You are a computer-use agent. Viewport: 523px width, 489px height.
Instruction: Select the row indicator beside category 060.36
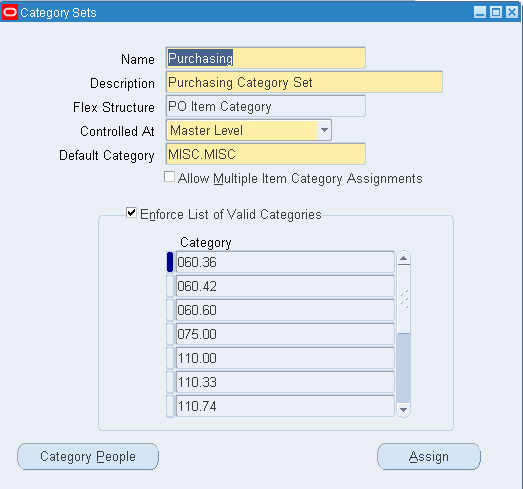pos(170,262)
